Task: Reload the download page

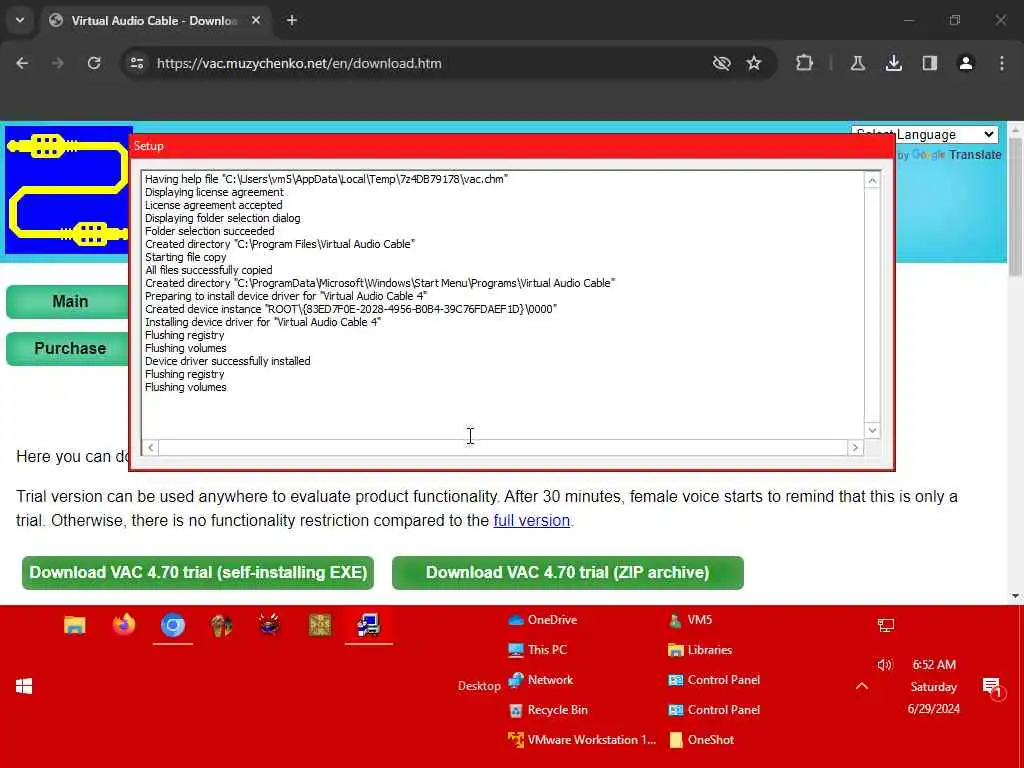Action: coord(94,63)
